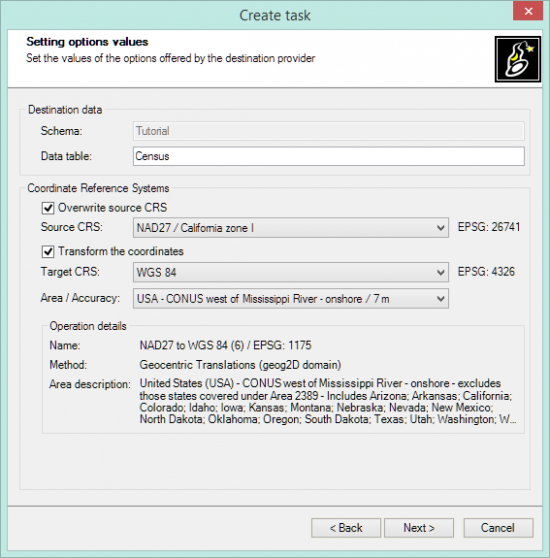Viewport: 550px width, 558px height.
Task: Click in the Data table field
Action: point(329,156)
